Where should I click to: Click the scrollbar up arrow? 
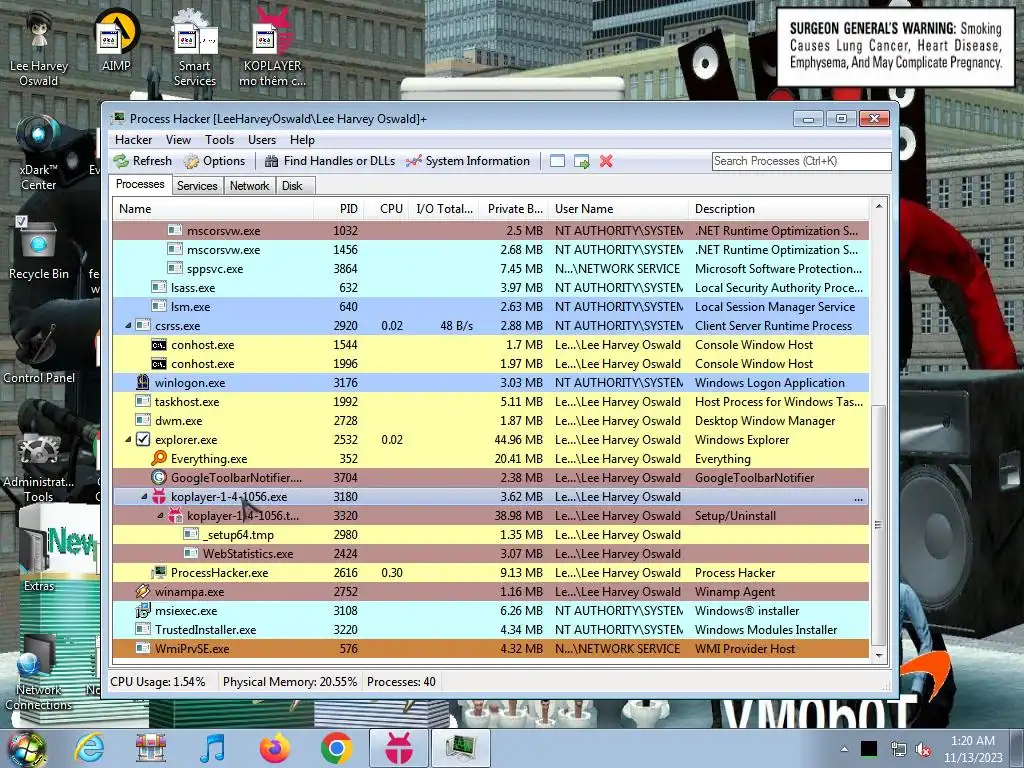point(878,206)
